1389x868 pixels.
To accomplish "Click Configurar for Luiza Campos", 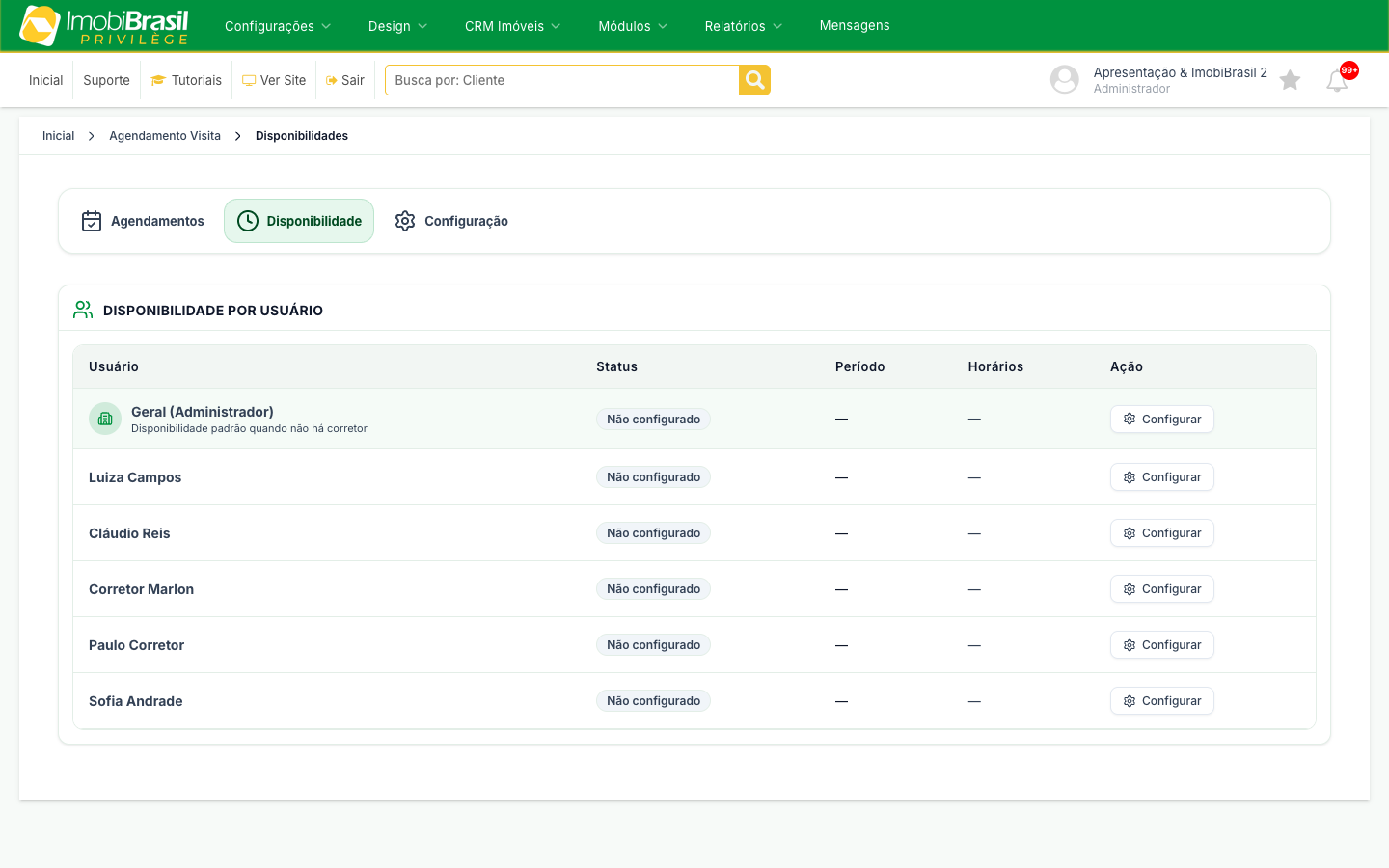I will (1161, 477).
